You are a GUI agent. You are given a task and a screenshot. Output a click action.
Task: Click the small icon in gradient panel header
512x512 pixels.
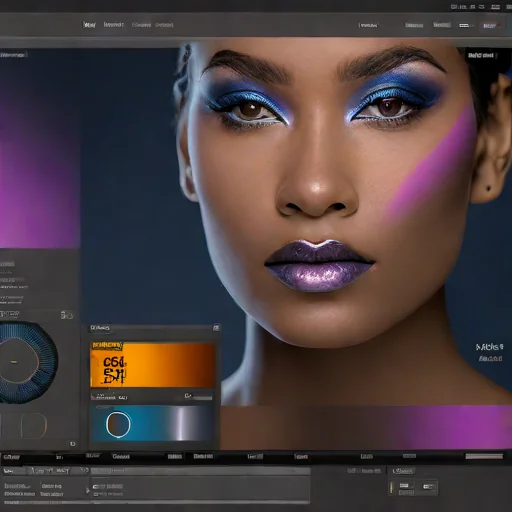pyautogui.click(x=216, y=328)
